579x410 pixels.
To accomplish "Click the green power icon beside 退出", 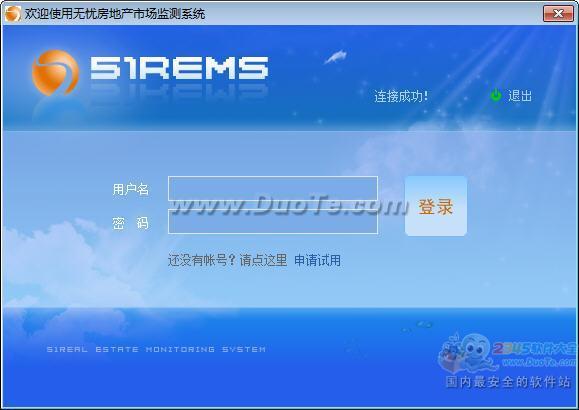I will pos(496,95).
